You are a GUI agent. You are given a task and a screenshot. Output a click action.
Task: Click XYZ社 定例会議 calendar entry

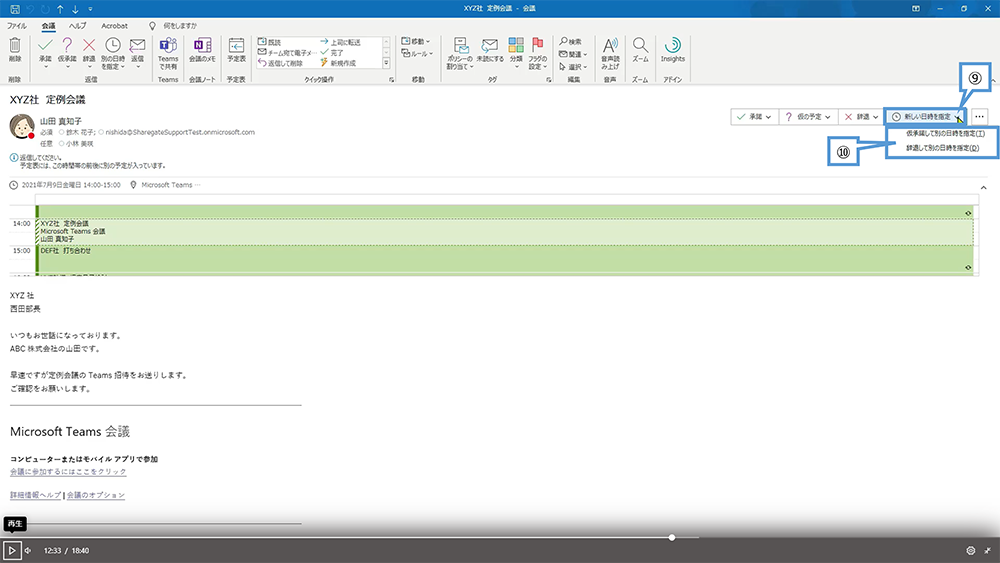tap(504, 231)
